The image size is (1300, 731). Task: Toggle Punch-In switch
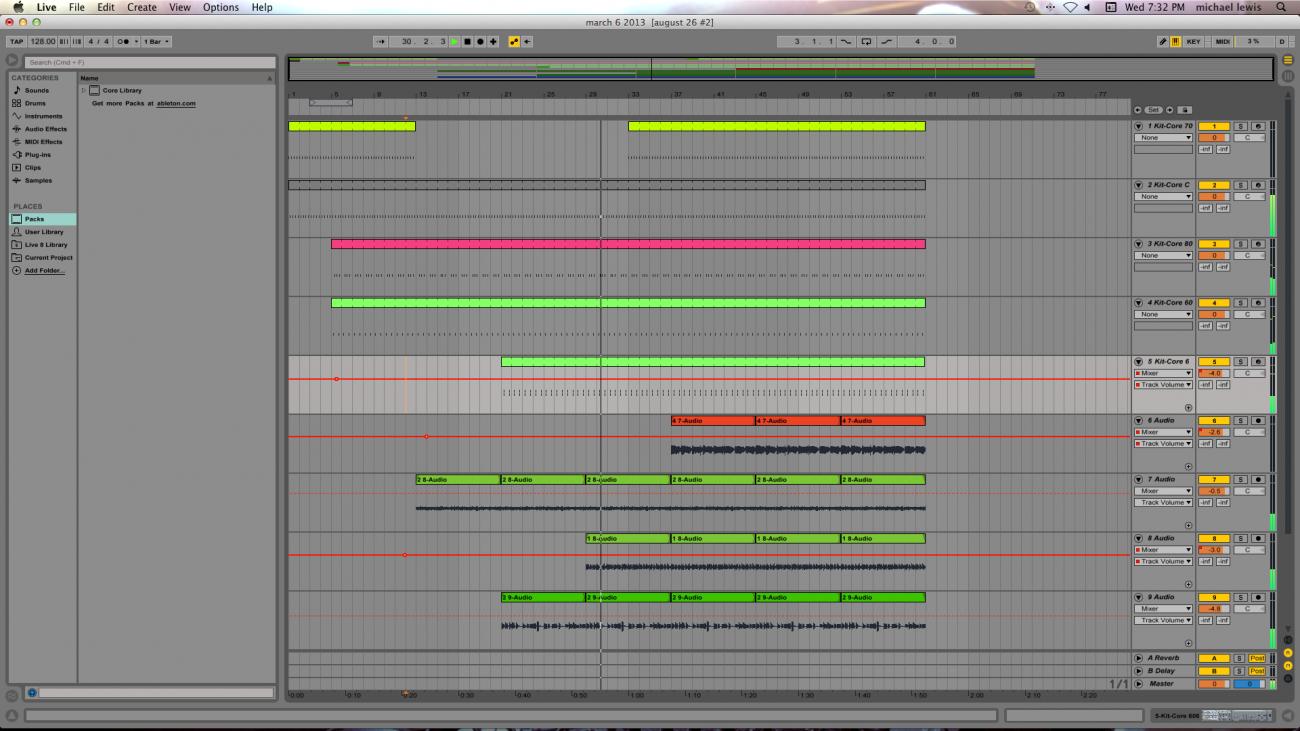(845, 42)
